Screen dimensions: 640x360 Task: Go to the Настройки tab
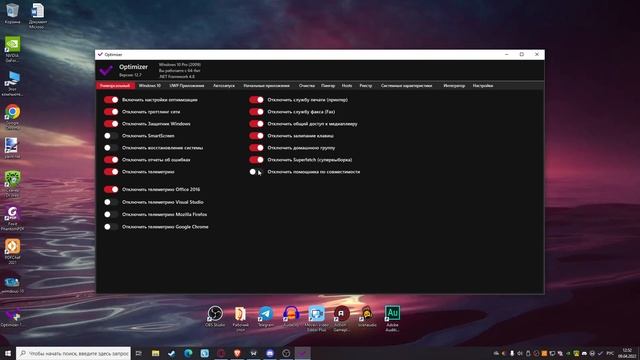pos(483,86)
